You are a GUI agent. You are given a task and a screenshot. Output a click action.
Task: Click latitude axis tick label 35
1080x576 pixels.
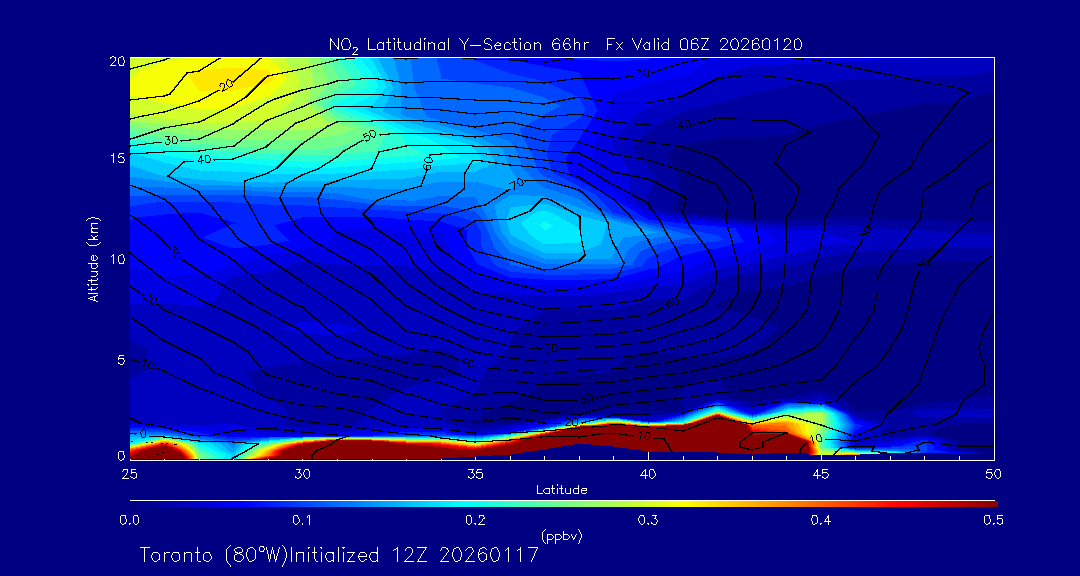476,474
